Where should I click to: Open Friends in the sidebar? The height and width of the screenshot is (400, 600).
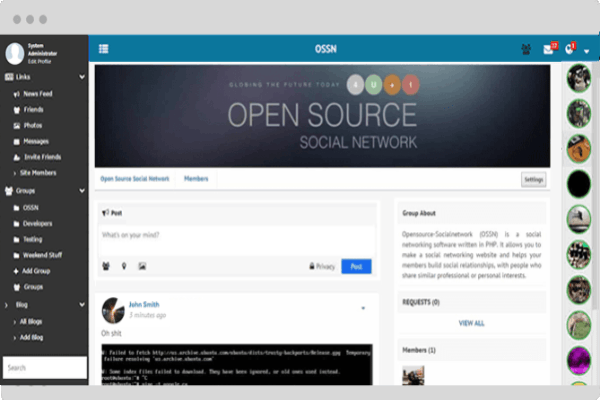[33, 109]
